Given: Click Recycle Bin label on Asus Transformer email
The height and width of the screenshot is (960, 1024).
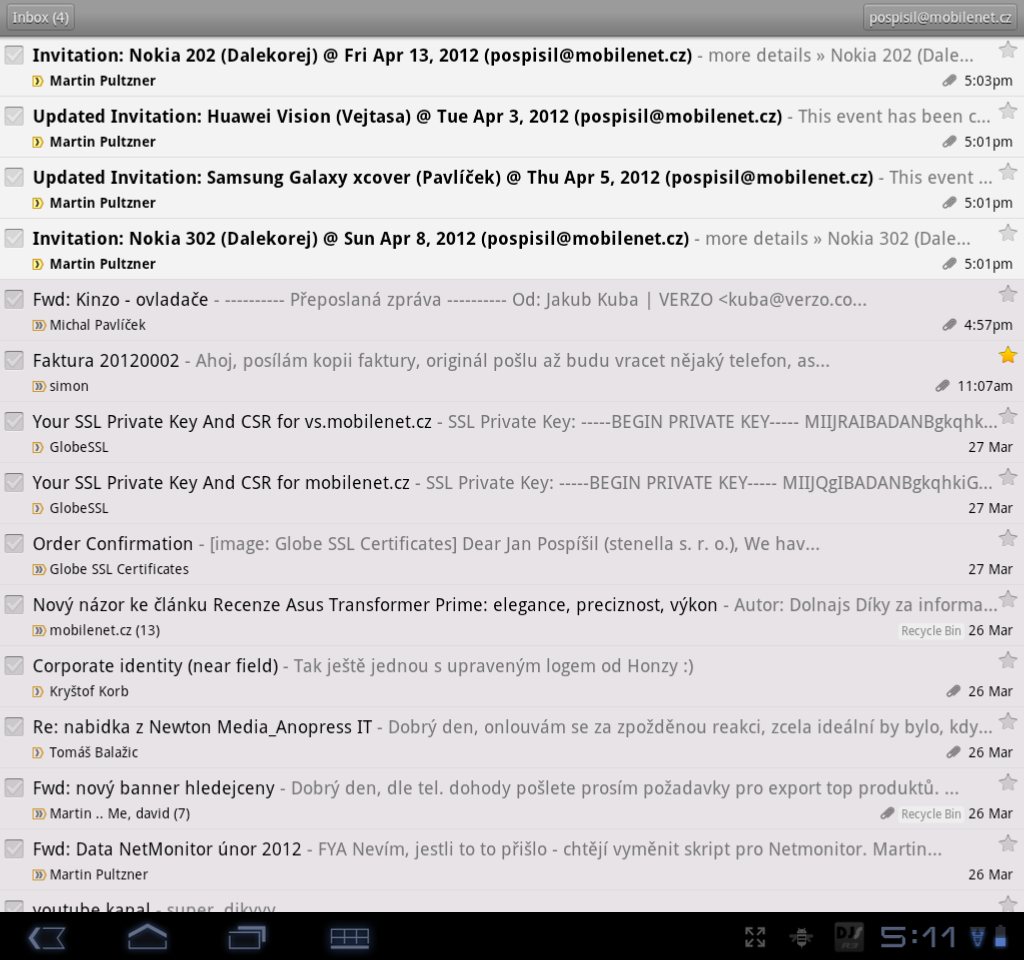Looking at the screenshot, I should pos(930,631).
